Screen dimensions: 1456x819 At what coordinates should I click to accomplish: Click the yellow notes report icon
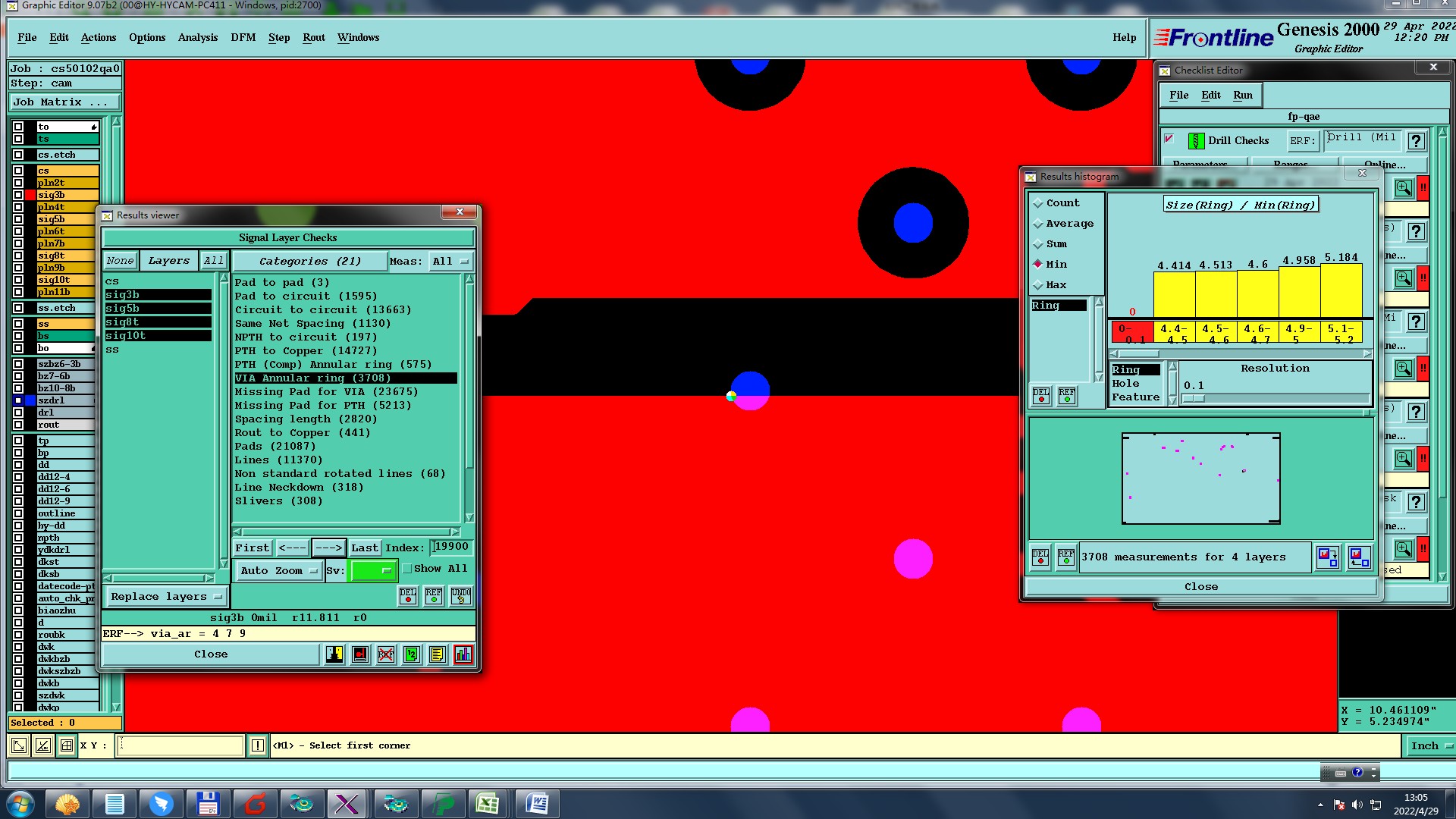pyautogui.click(x=437, y=654)
